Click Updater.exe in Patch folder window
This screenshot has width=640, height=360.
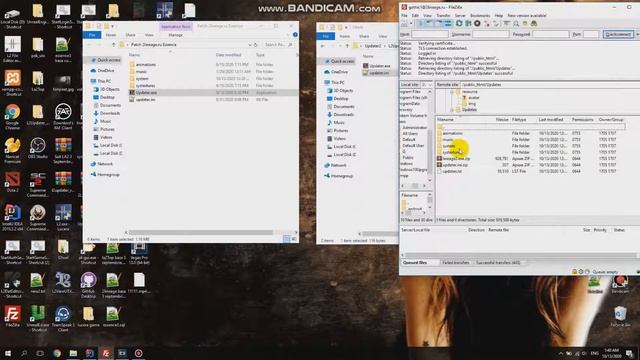click(x=146, y=93)
